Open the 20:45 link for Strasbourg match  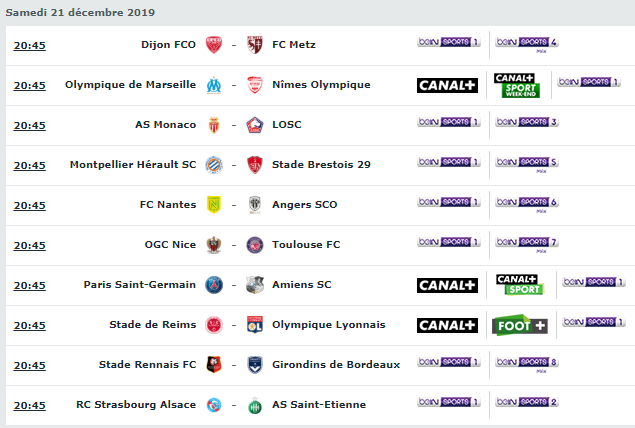click(30, 405)
